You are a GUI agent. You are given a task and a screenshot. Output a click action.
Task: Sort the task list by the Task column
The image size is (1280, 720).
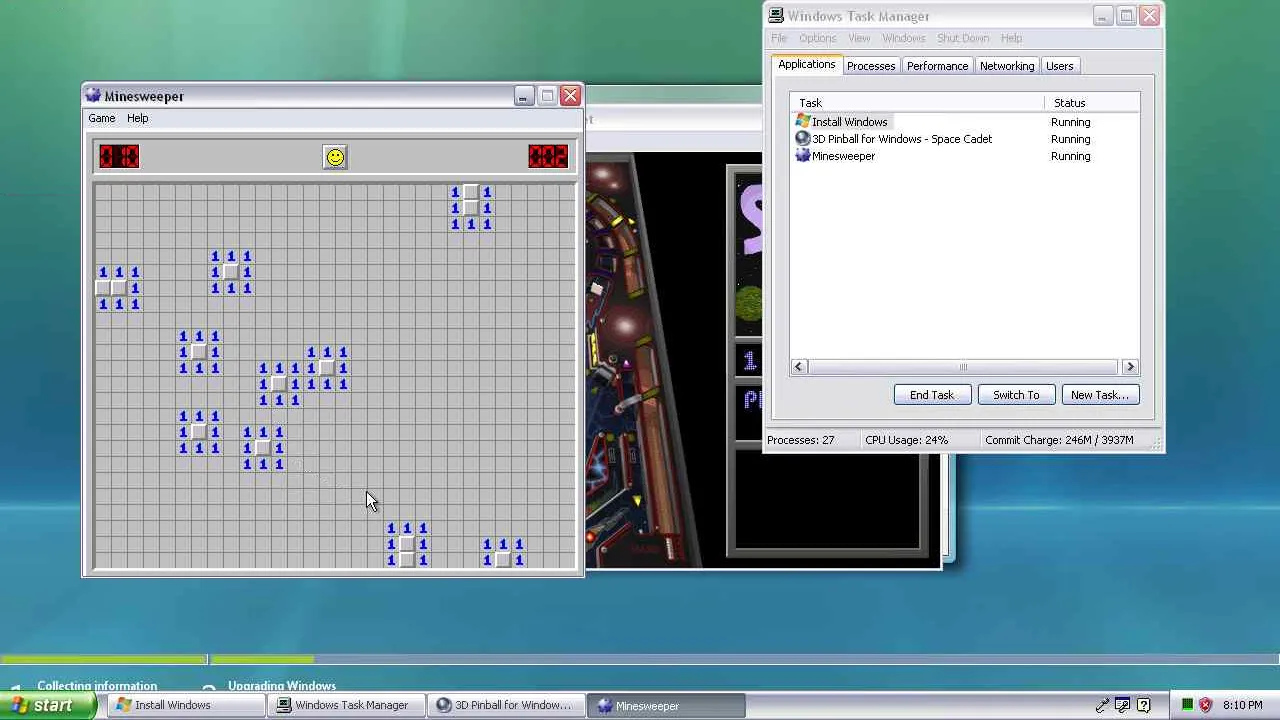[917, 103]
